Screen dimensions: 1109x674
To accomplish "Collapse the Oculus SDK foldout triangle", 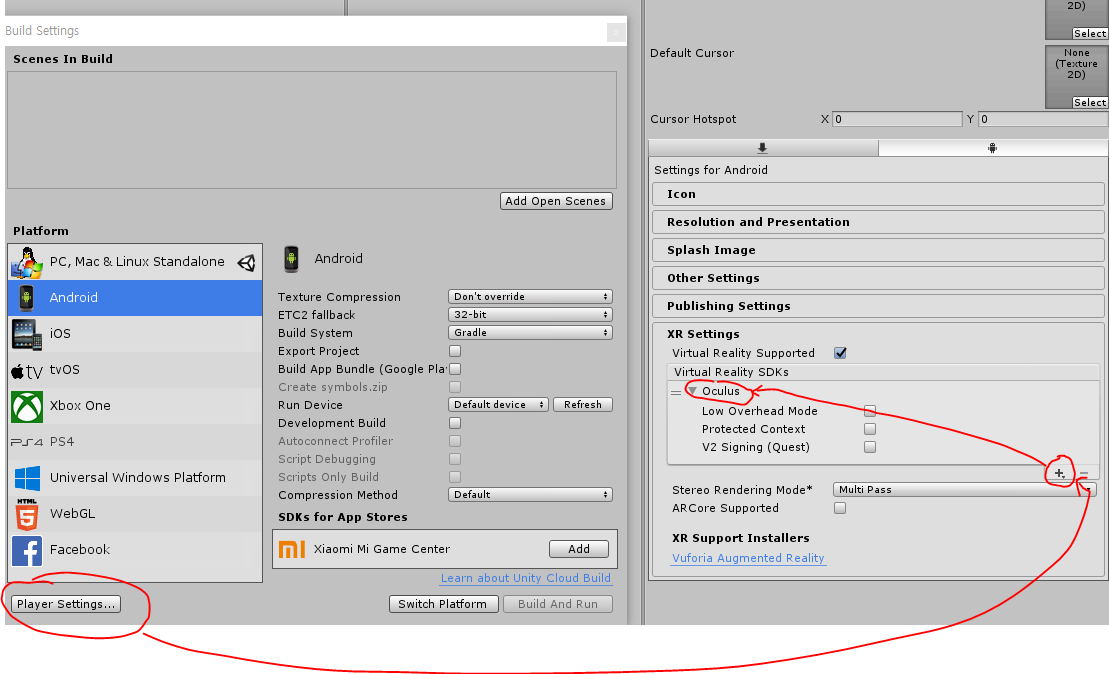I will (692, 391).
